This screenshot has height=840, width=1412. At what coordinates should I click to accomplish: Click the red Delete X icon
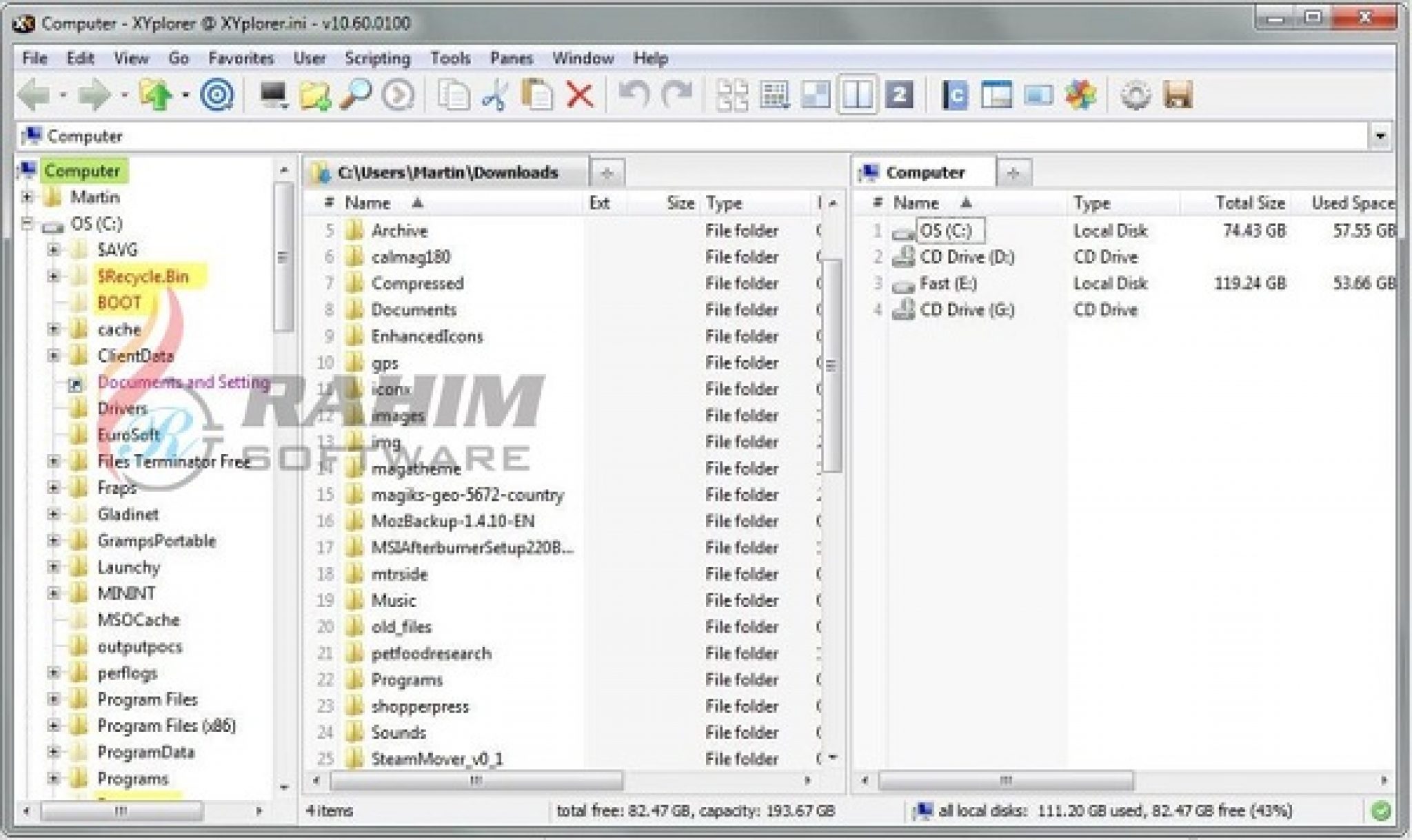(x=580, y=95)
